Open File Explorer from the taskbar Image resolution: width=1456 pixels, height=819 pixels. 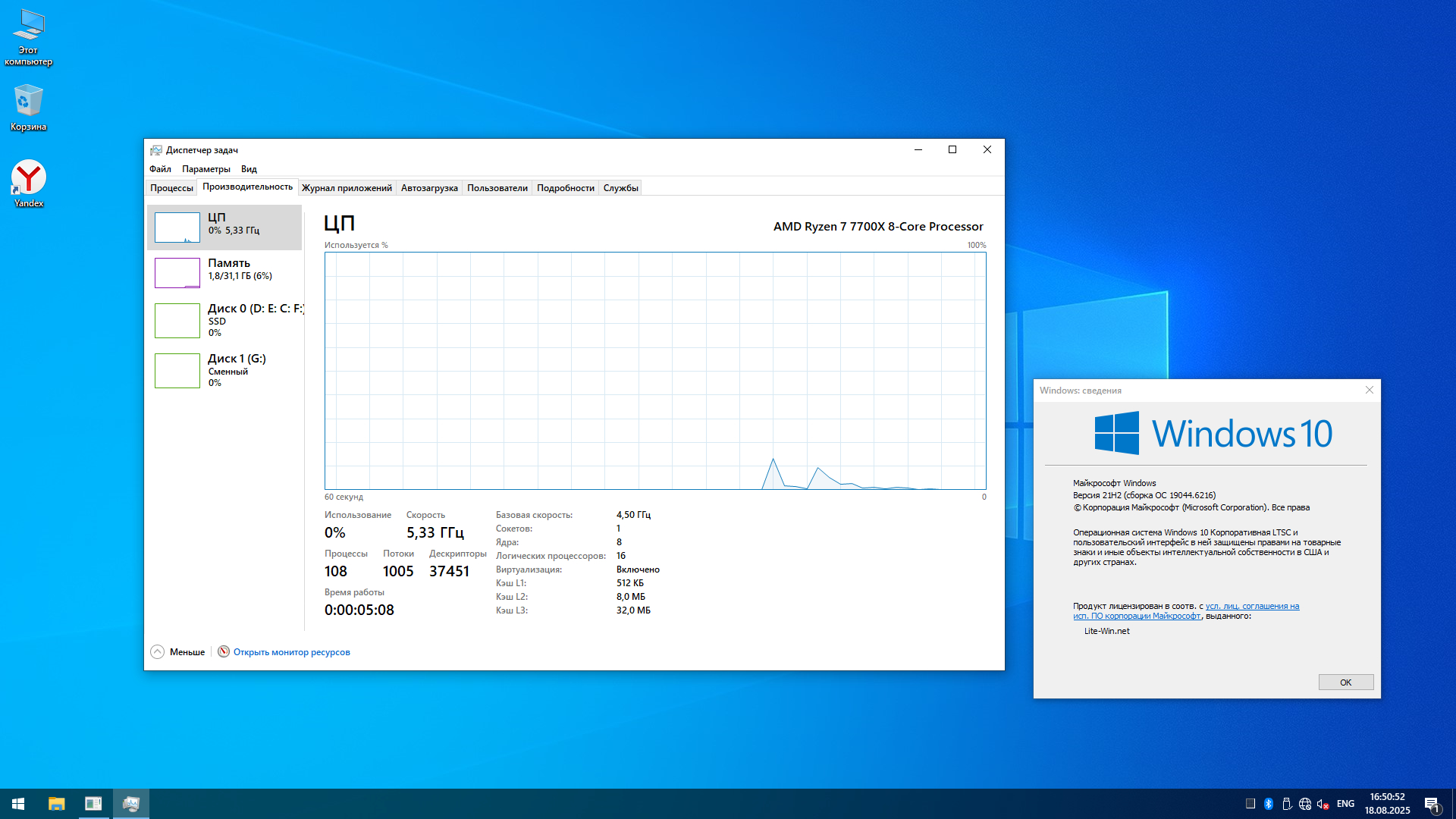tap(57, 804)
